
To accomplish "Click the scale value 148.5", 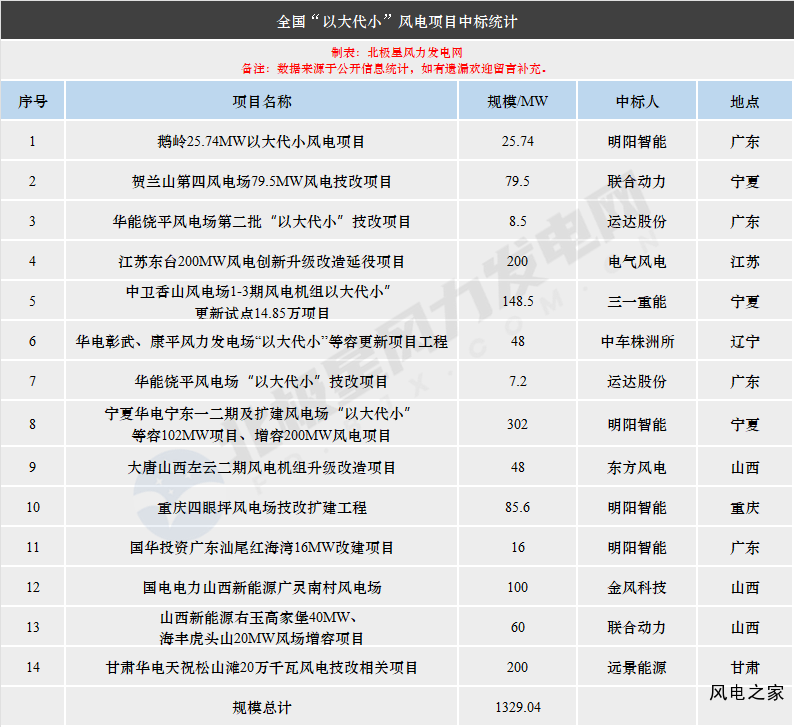I will 518,301.
